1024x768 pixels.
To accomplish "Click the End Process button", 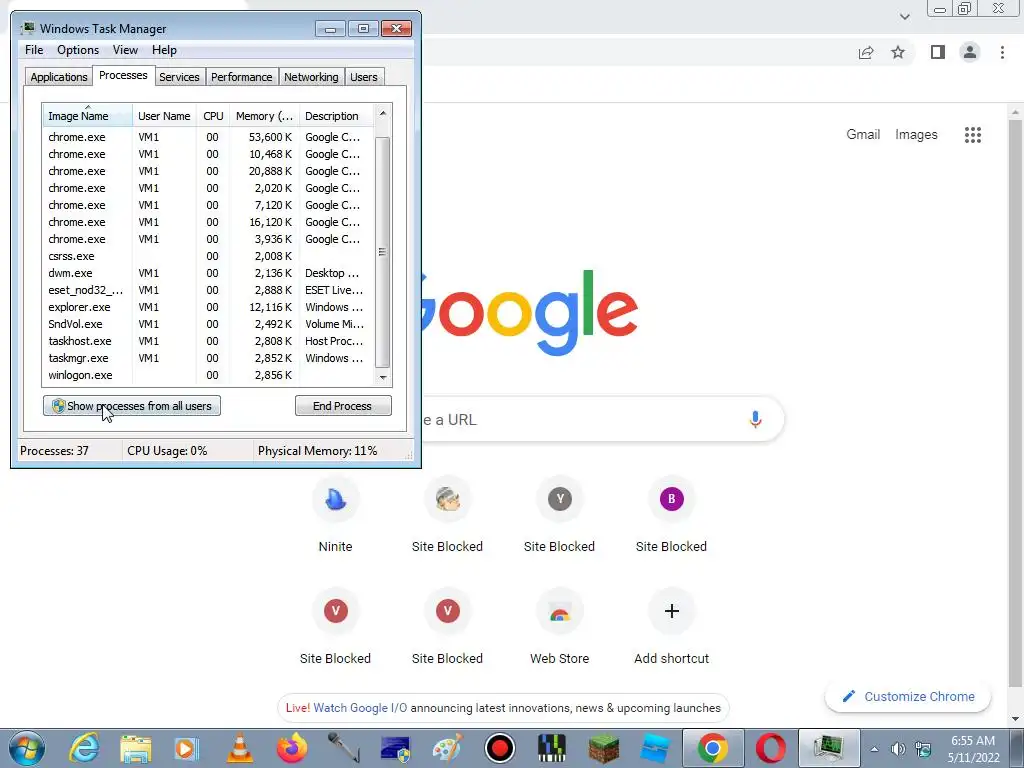I will [x=343, y=406].
